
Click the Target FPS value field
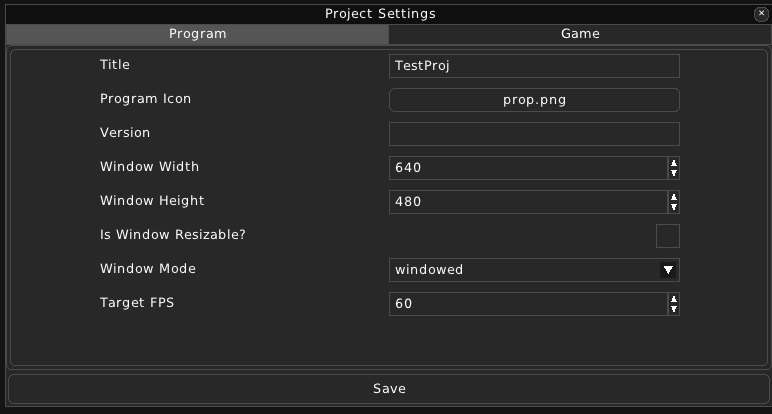pos(528,304)
